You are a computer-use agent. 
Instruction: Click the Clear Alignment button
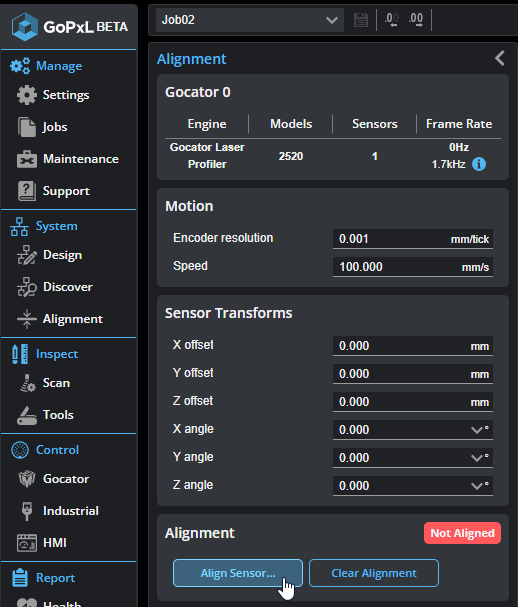click(x=374, y=573)
